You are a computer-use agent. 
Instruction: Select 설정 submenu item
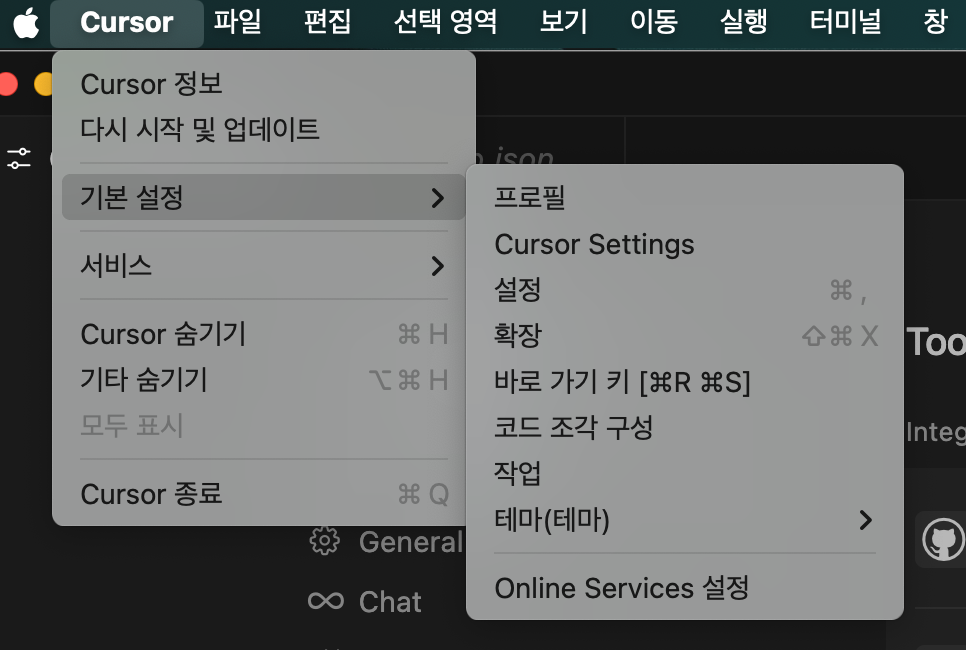tap(684, 290)
